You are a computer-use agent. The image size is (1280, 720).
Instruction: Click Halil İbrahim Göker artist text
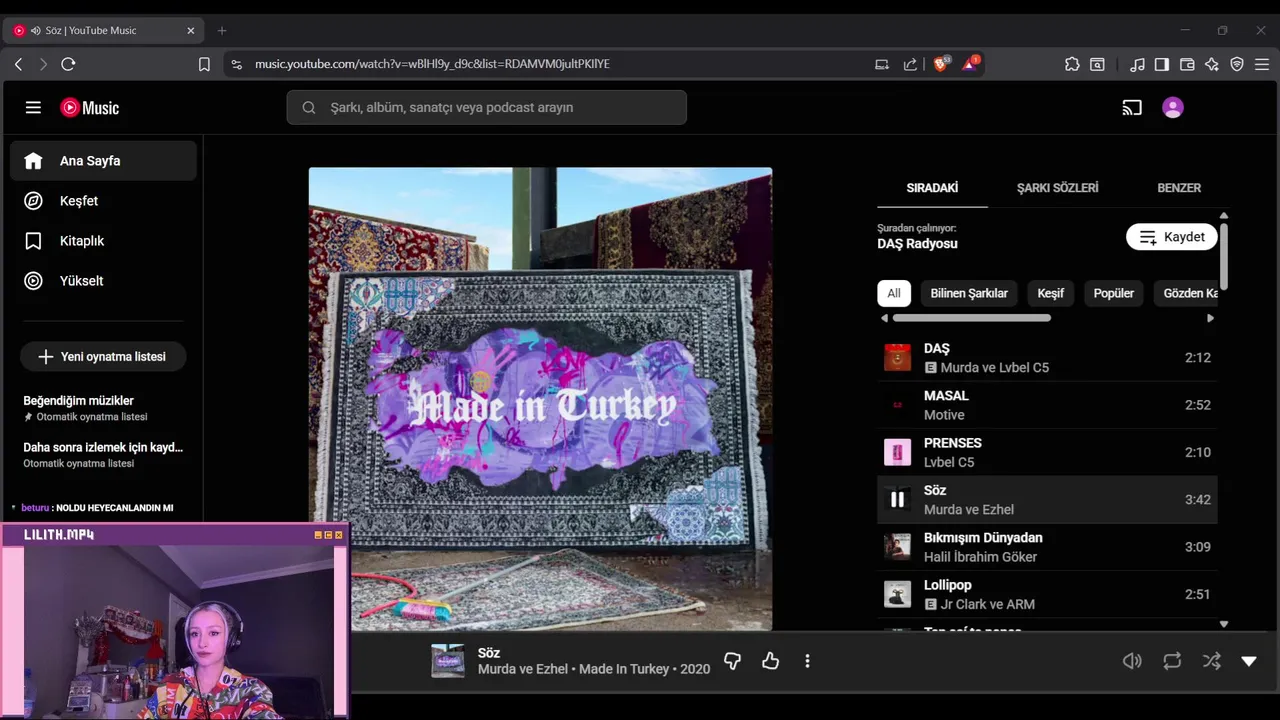tap(980, 556)
